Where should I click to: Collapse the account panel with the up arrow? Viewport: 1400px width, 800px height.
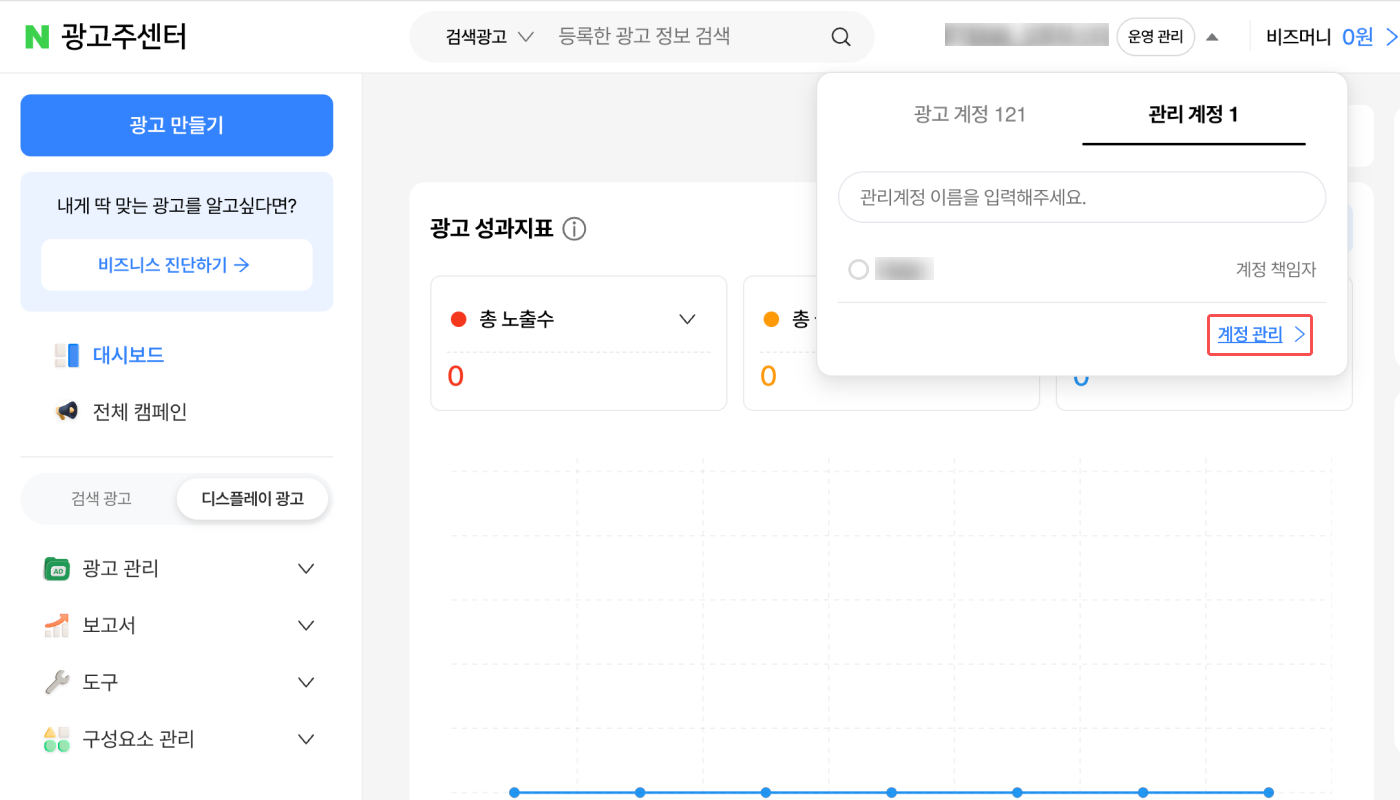tap(1212, 37)
